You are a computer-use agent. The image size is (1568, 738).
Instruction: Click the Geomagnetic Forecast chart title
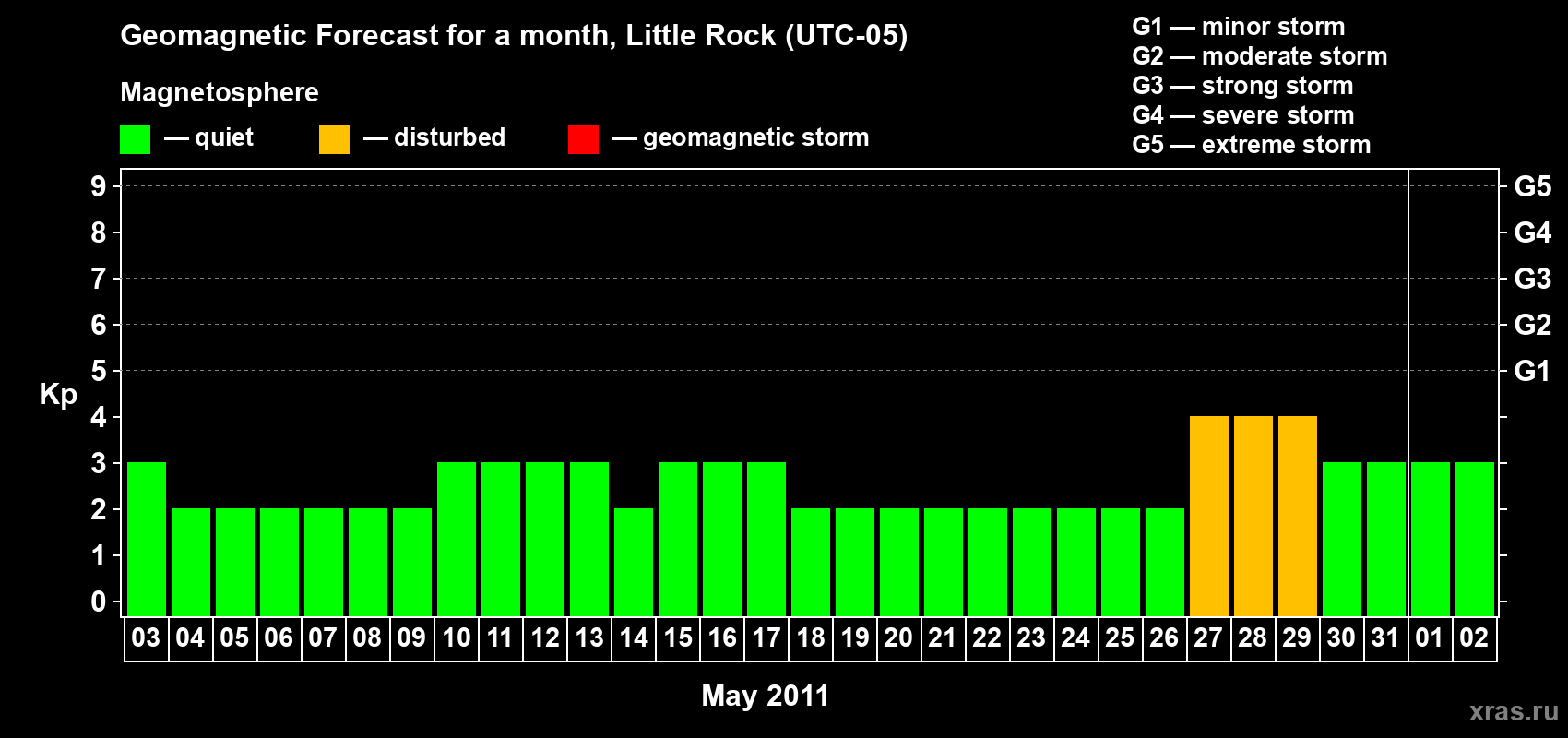point(514,36)
